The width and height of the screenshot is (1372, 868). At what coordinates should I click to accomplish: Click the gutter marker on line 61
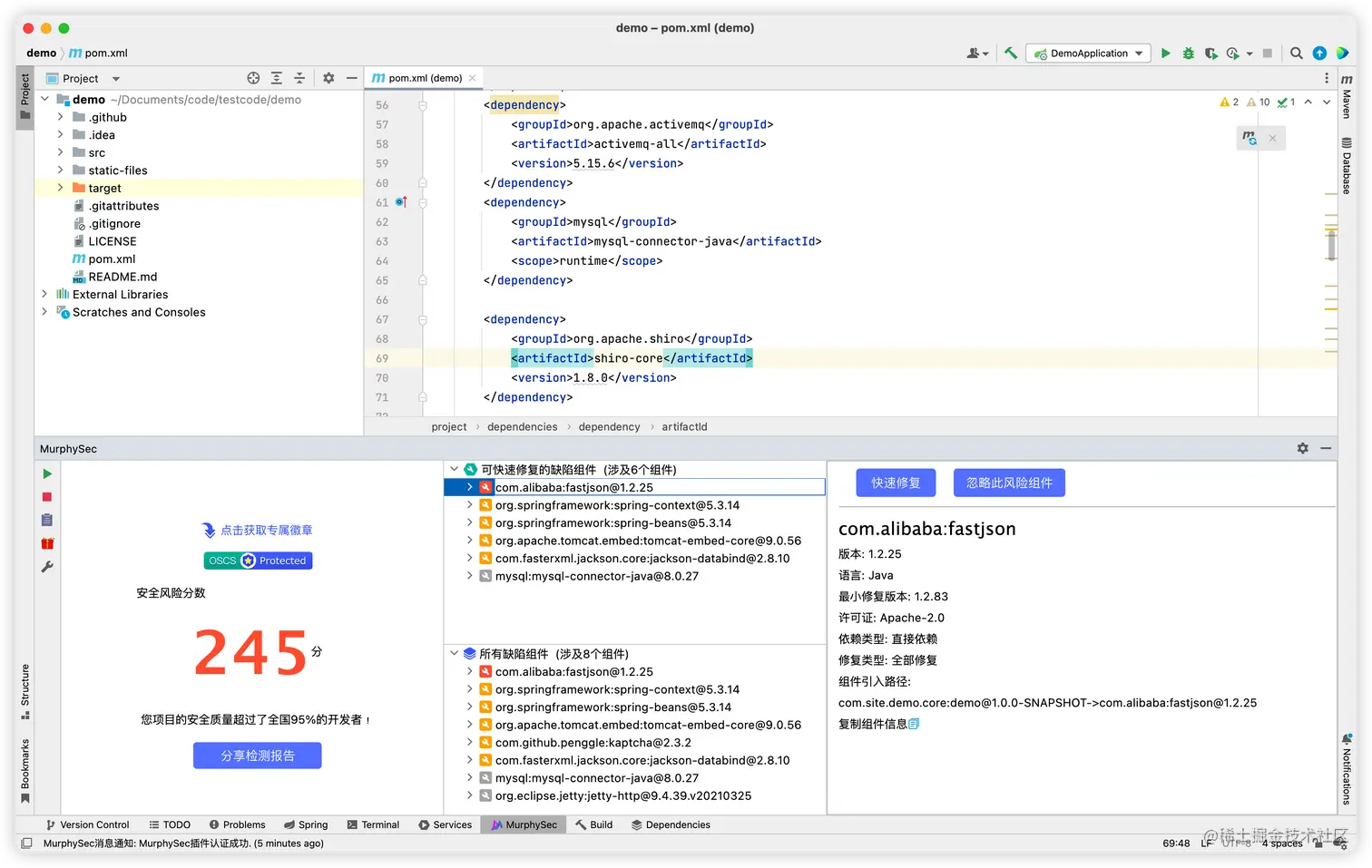click(401, 202)
